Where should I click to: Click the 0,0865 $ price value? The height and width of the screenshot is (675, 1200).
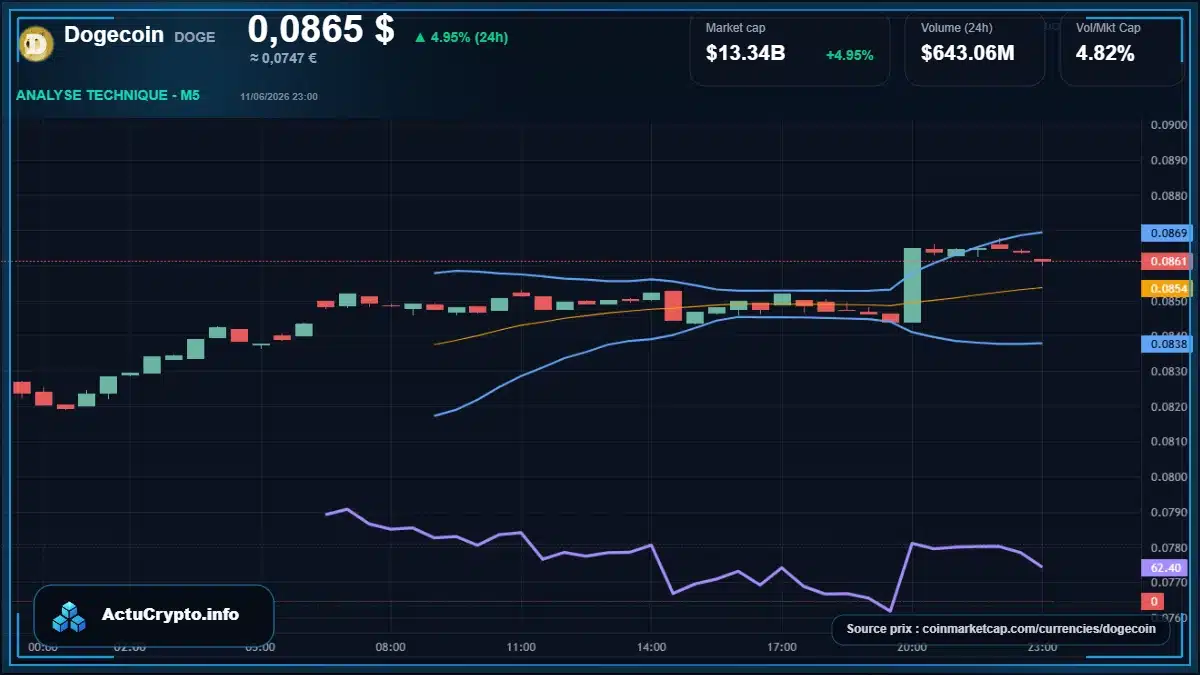[x=321, y=28]
